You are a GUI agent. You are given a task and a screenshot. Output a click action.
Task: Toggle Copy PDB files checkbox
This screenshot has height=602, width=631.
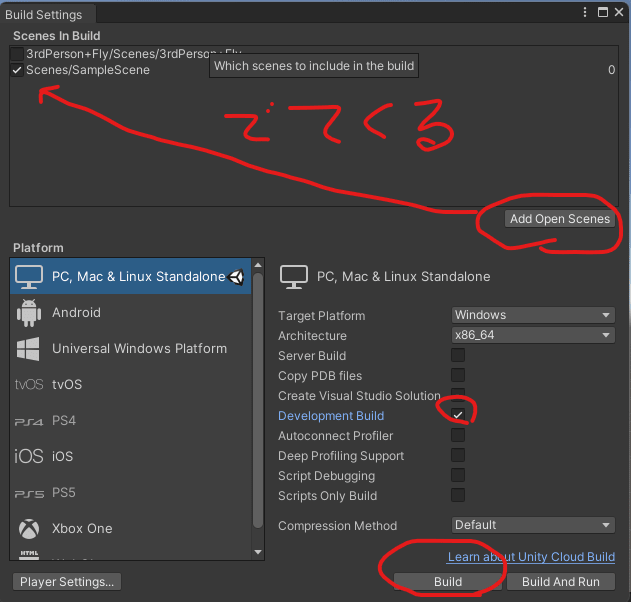[458, 375]
